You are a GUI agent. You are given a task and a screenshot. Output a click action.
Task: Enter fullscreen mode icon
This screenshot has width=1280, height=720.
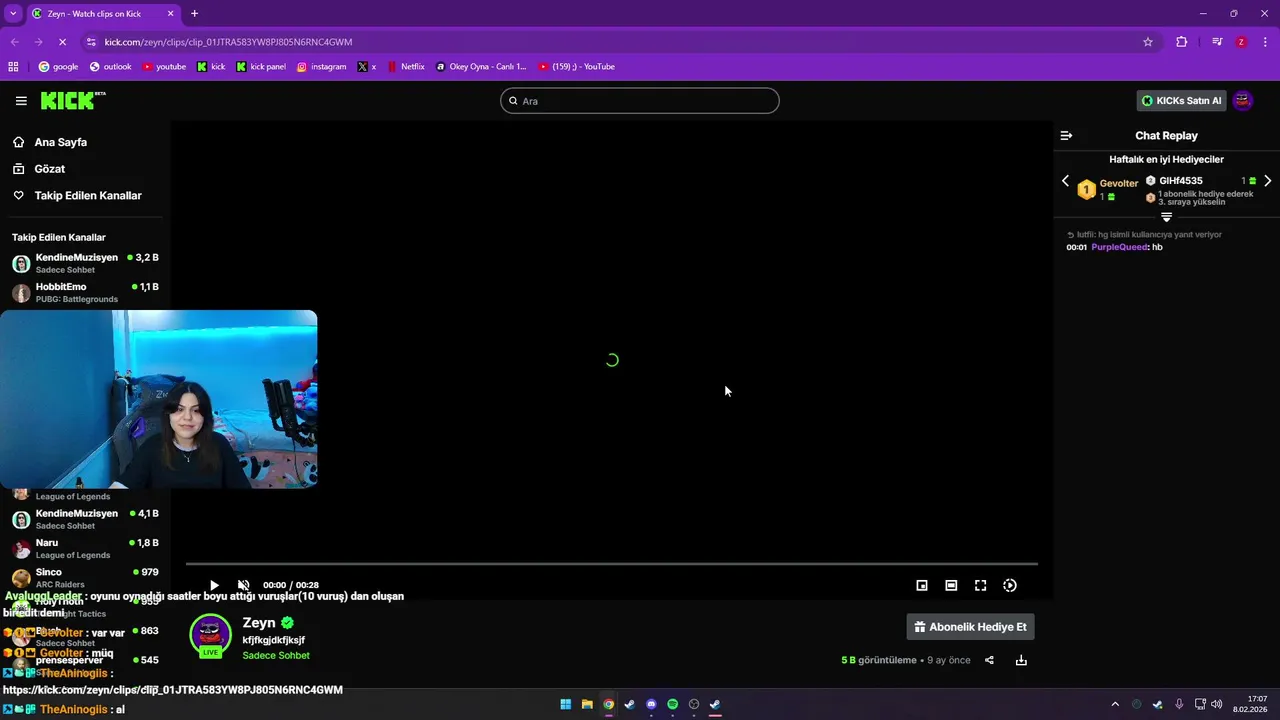coord(980,585)
